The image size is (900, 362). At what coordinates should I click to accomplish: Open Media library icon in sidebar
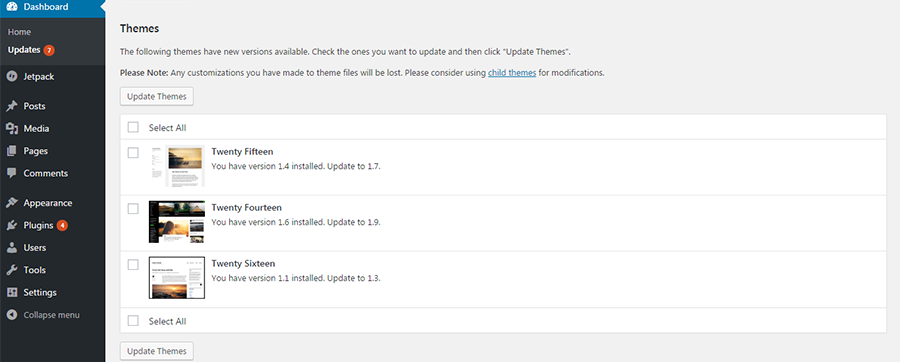(x=11, y=129)
